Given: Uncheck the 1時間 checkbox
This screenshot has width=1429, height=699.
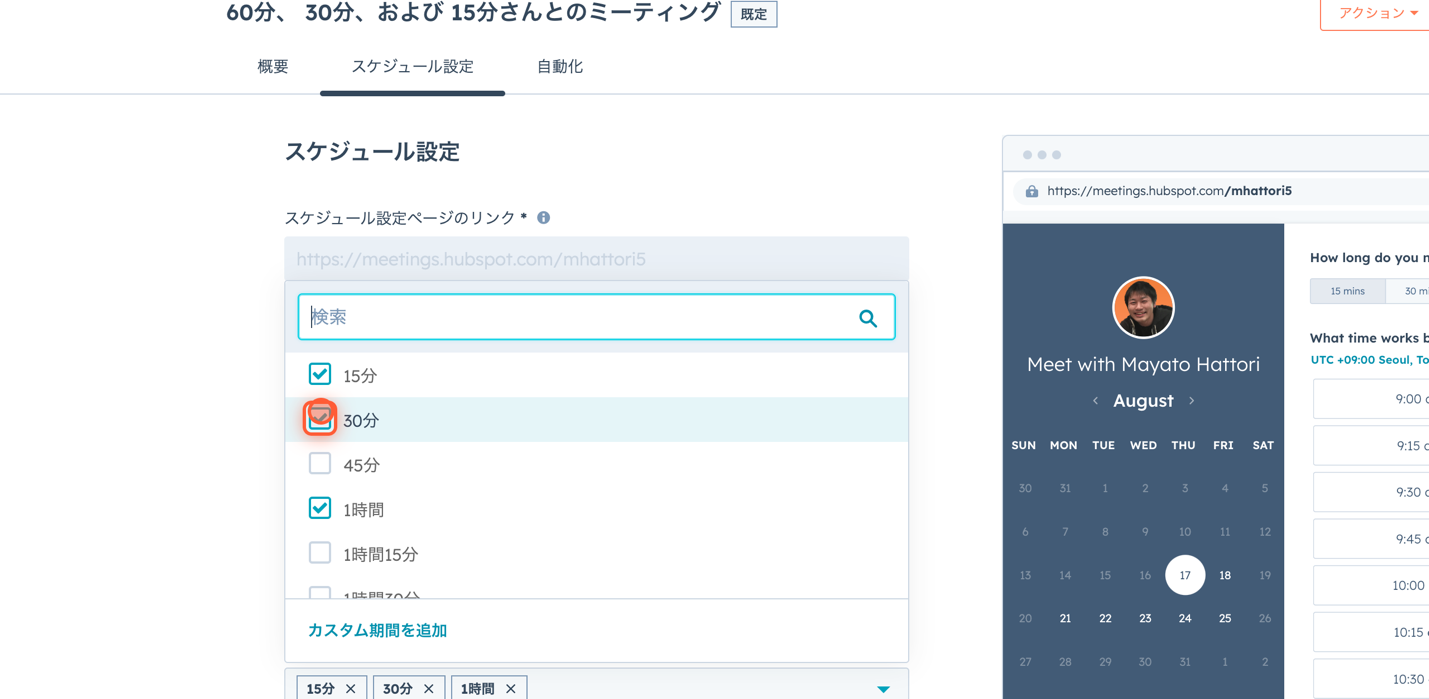Looking at the screenshot, I should tap(320, 508).
